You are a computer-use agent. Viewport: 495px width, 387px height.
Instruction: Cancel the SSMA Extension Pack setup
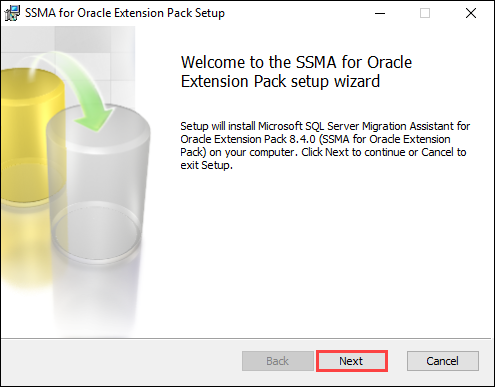[443, 361]
